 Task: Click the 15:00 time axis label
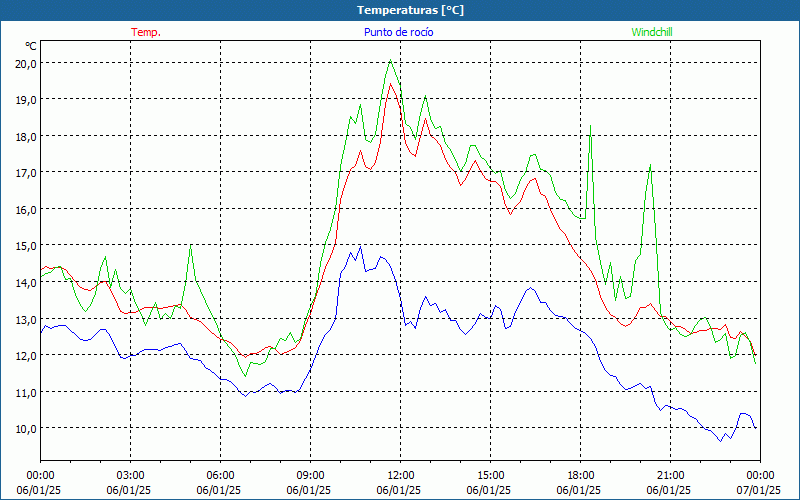click(490, 475)
